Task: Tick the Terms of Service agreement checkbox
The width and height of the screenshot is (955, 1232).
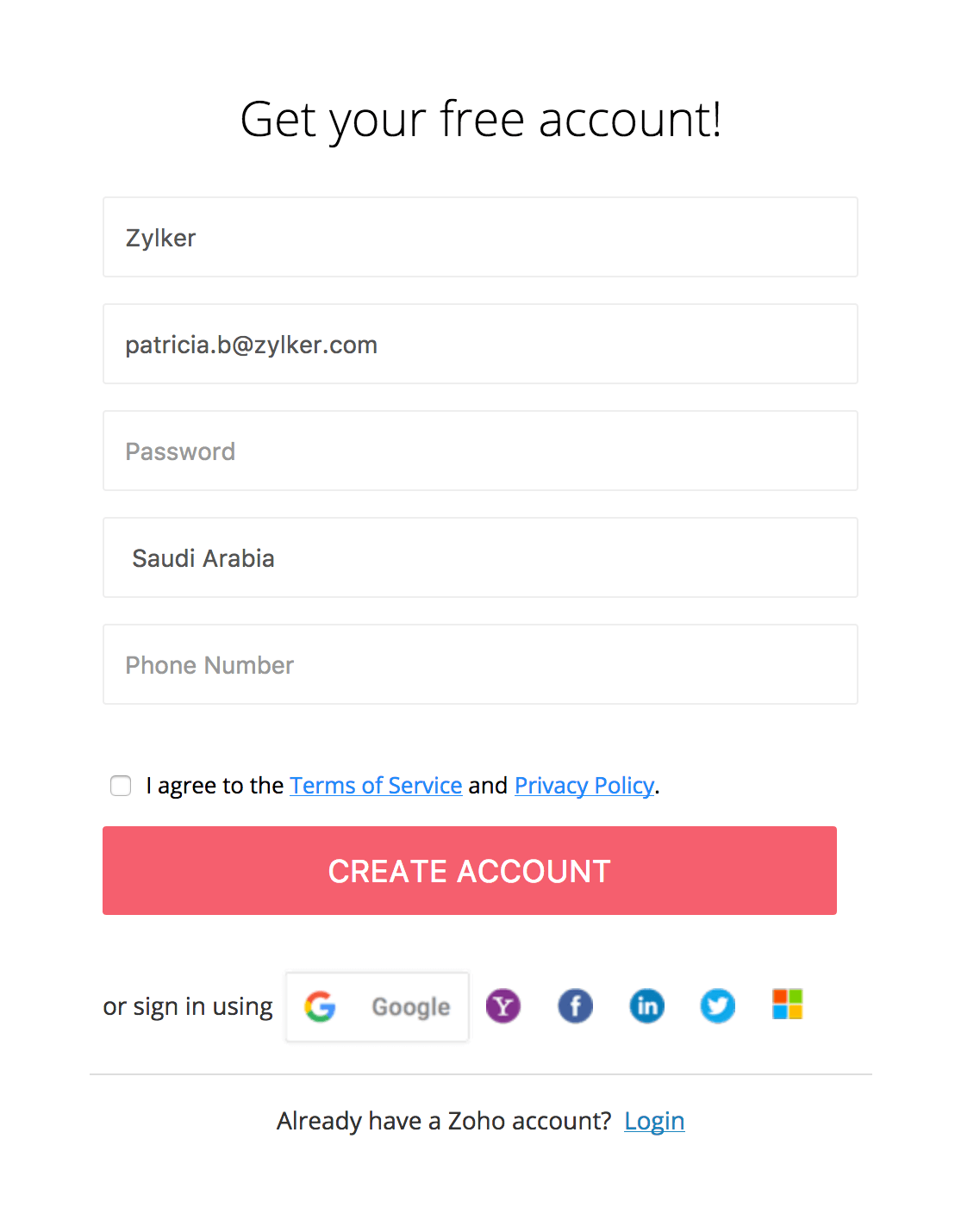Action: 121,786
